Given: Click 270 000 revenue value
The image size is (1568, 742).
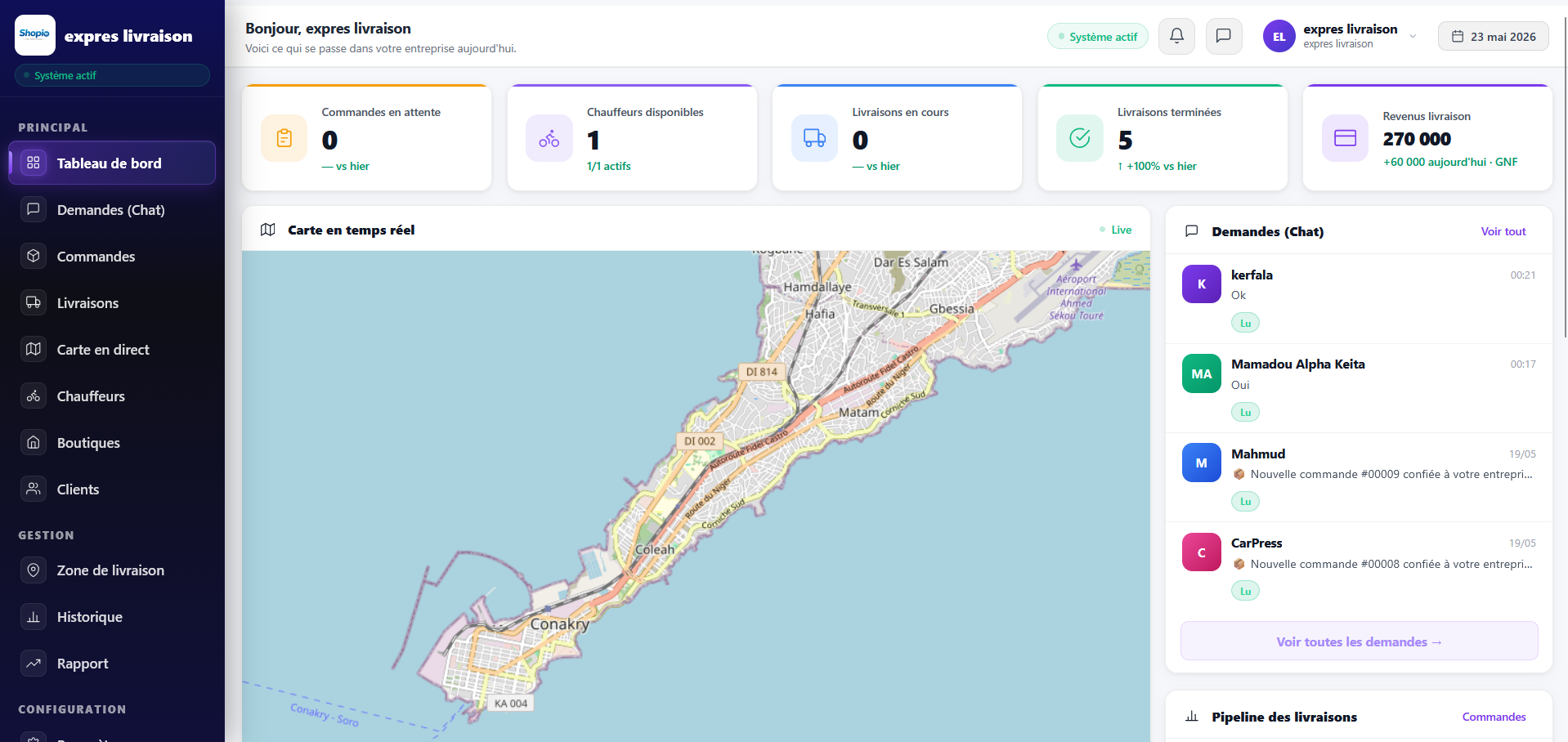Looking at the screenshot, I should (x=1417, y=139).
